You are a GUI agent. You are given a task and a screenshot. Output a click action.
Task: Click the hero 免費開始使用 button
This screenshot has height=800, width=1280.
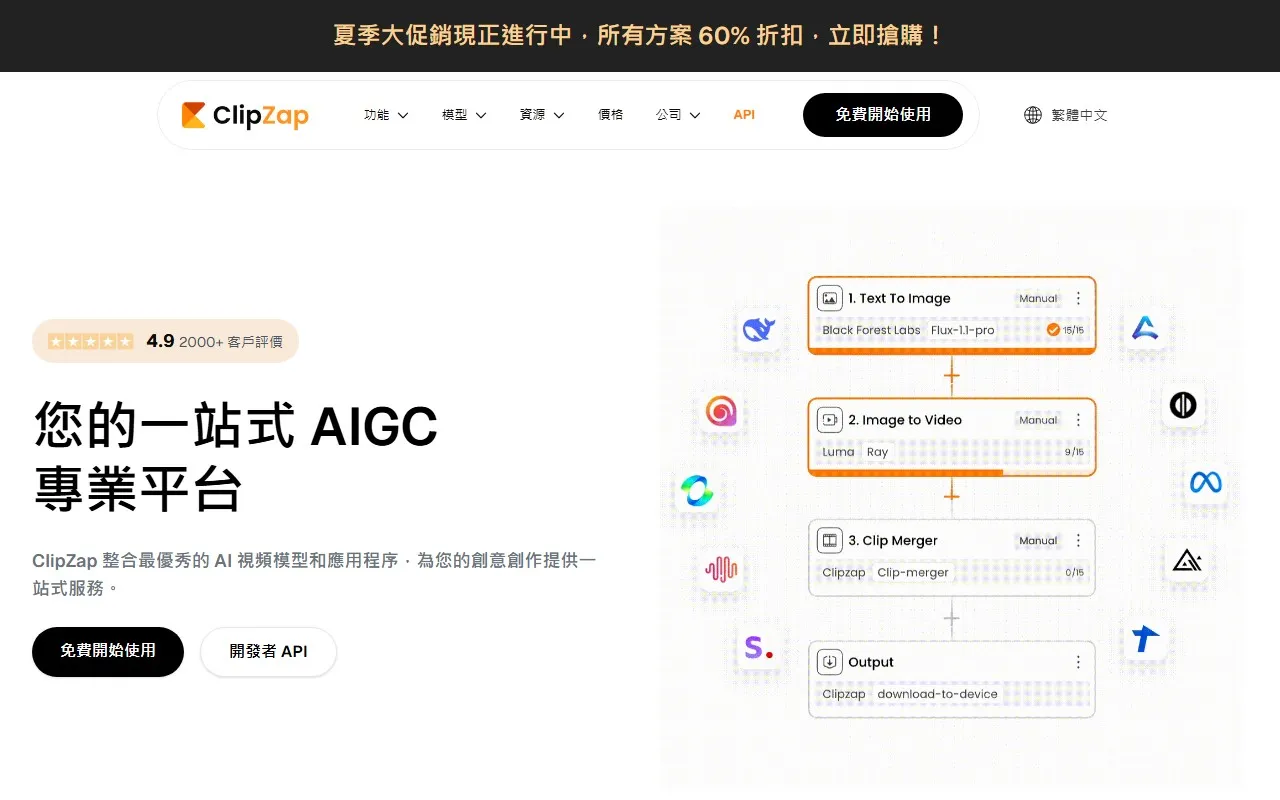click(x=108, y=651)
